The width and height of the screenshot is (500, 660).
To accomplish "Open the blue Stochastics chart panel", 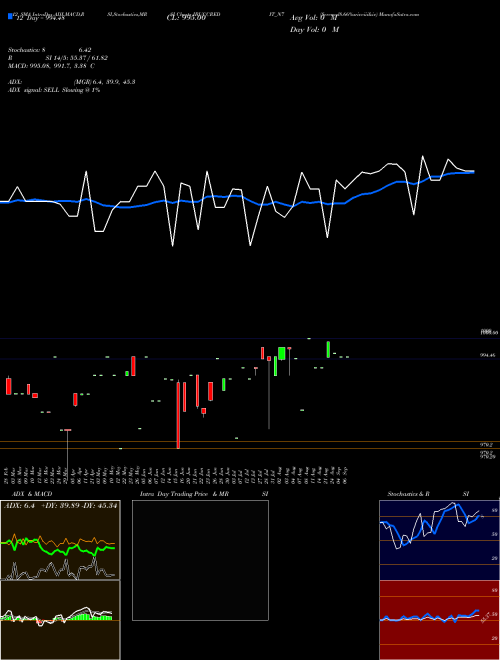I will coord(439,540).
